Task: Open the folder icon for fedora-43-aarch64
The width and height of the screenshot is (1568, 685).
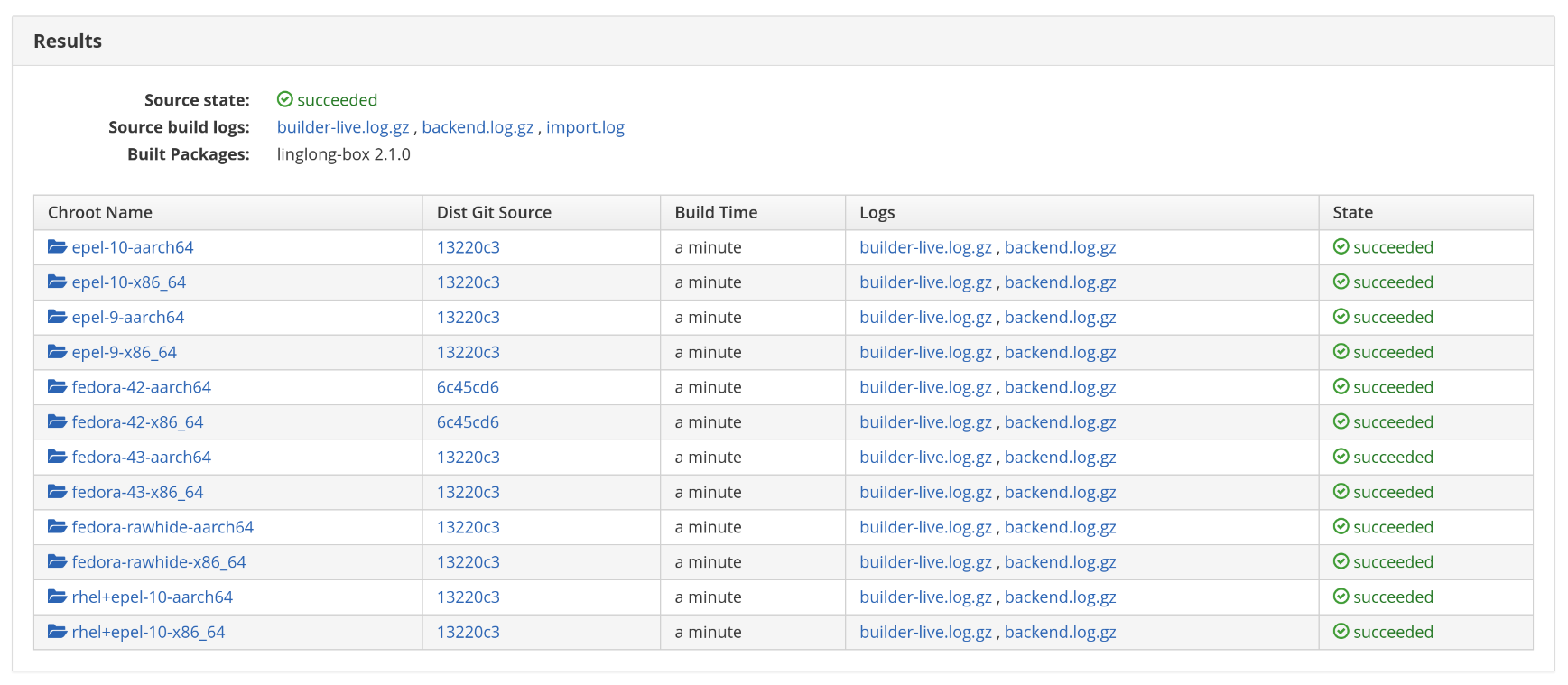Action: click(x=57, y=457)
